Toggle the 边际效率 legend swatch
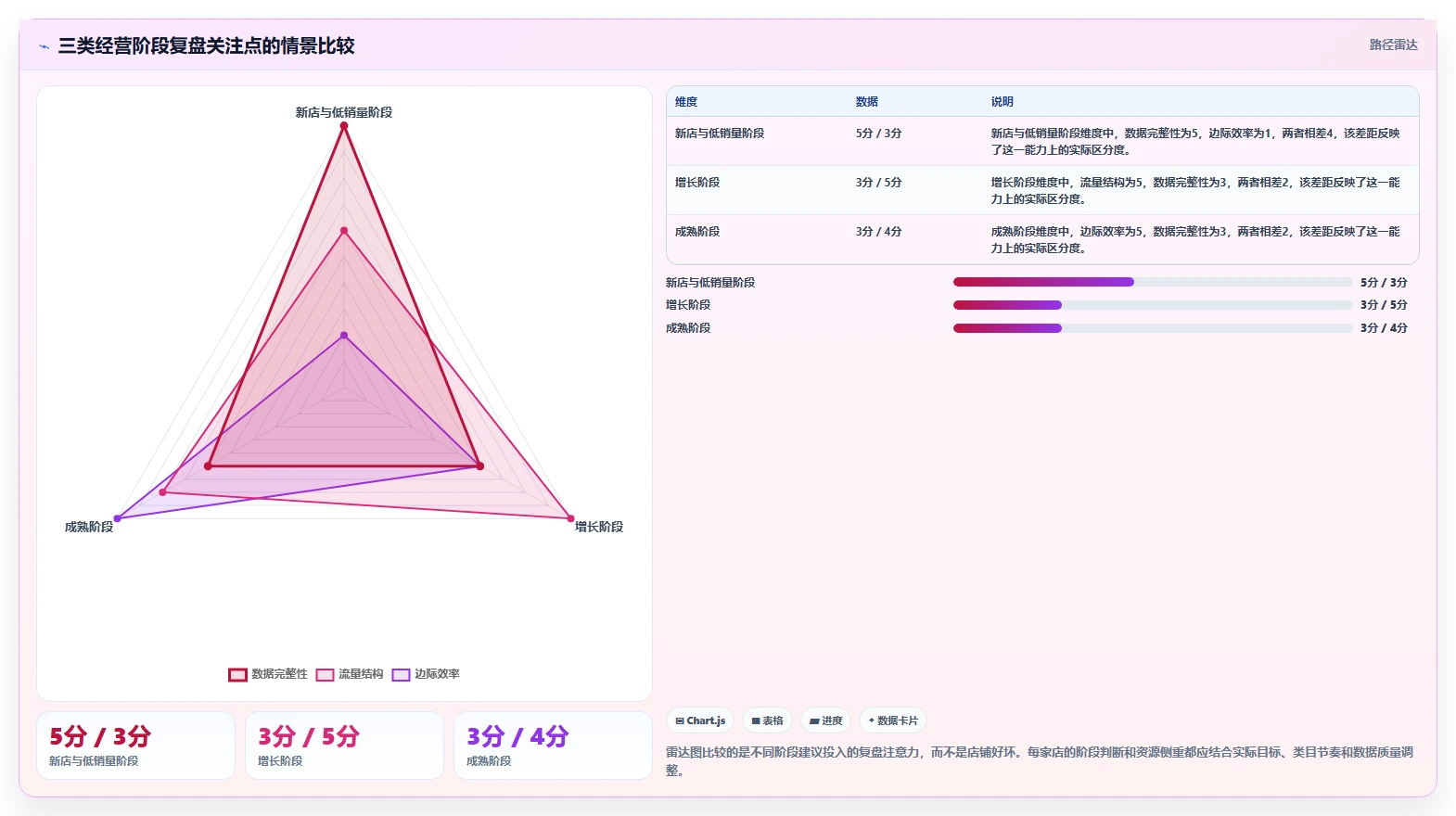This screenshot has height=816, width=1456. click(x=401, y=674)
